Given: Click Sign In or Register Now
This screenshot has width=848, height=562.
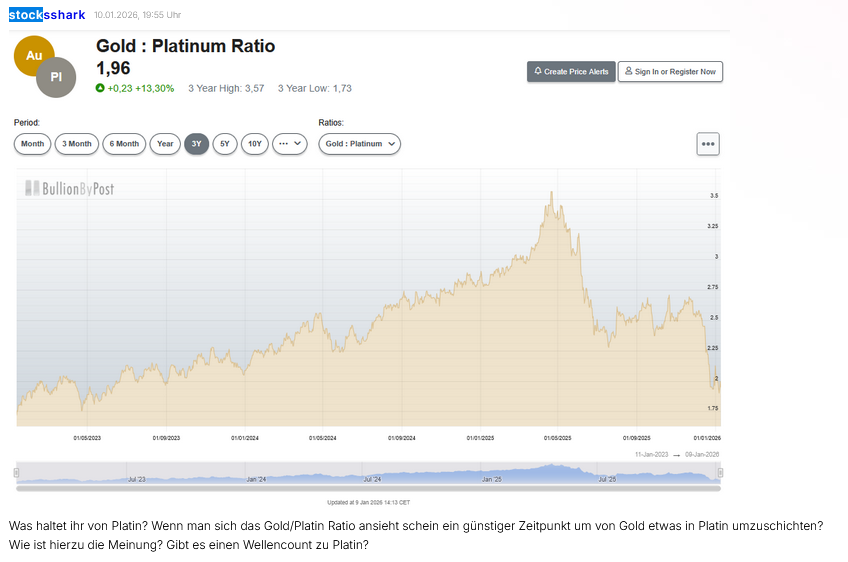Looking at the screenshot, I should coord(670,72).
